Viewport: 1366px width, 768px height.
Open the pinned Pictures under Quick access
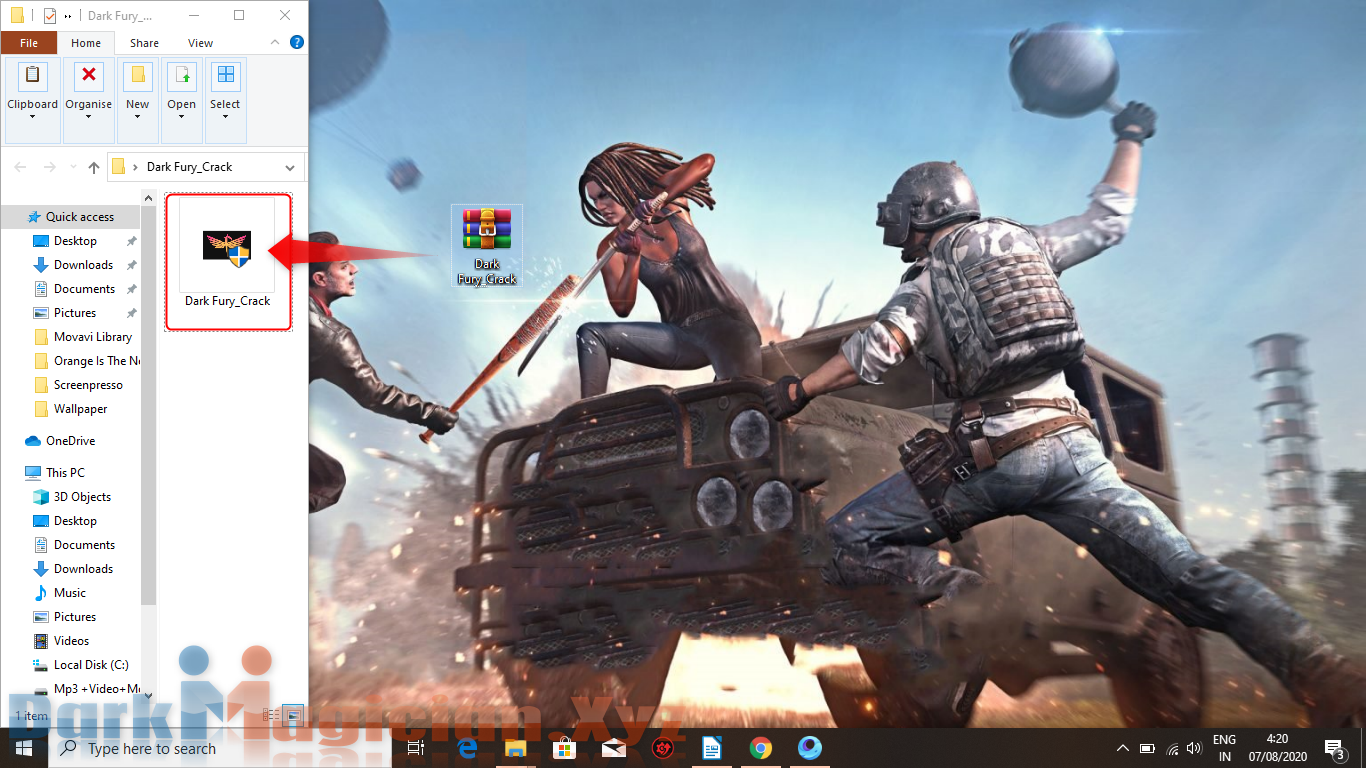75,313
